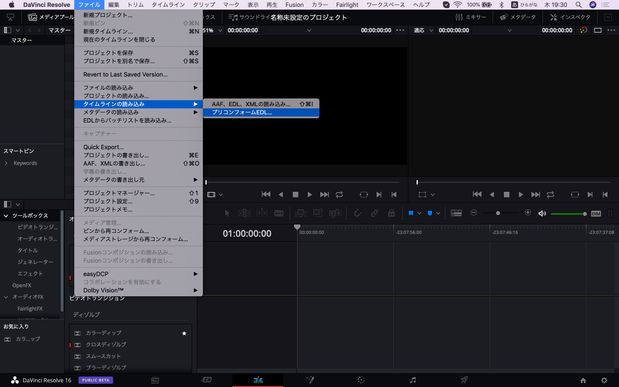
Task: Toggle the インスペクタ panel
Action: (x=570, y=17)
